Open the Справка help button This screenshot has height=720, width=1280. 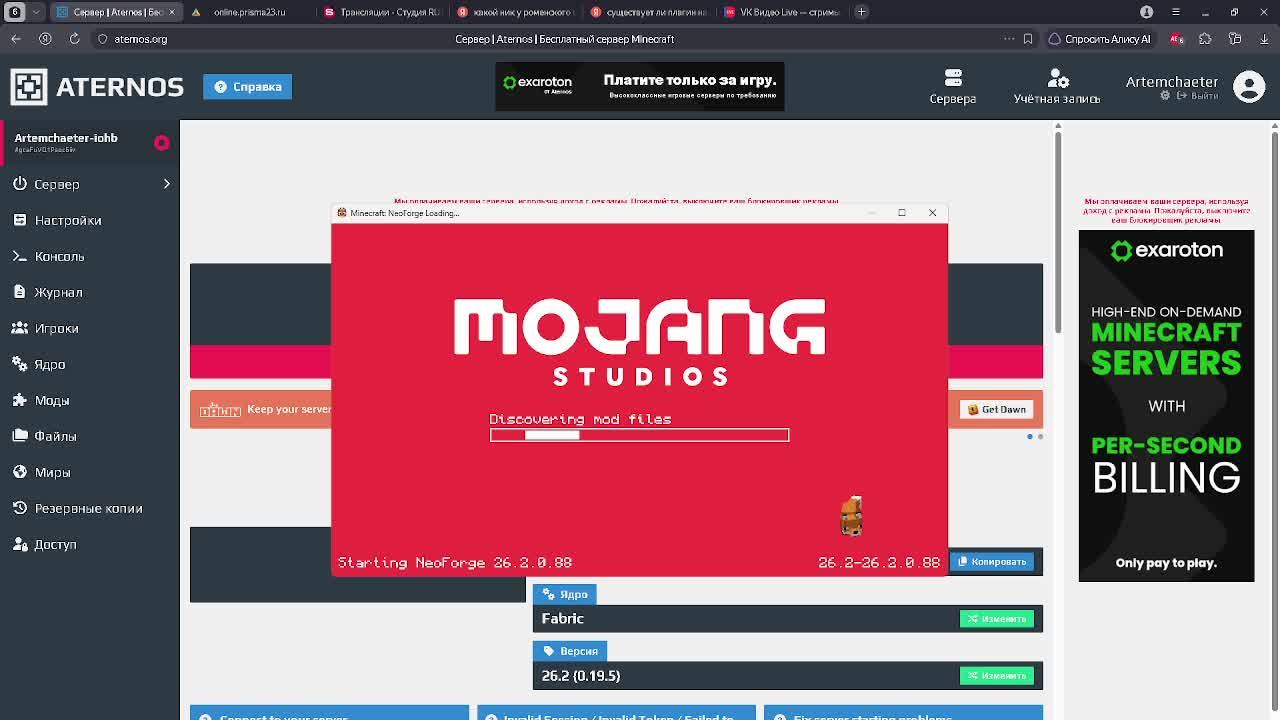pos(247,86)
